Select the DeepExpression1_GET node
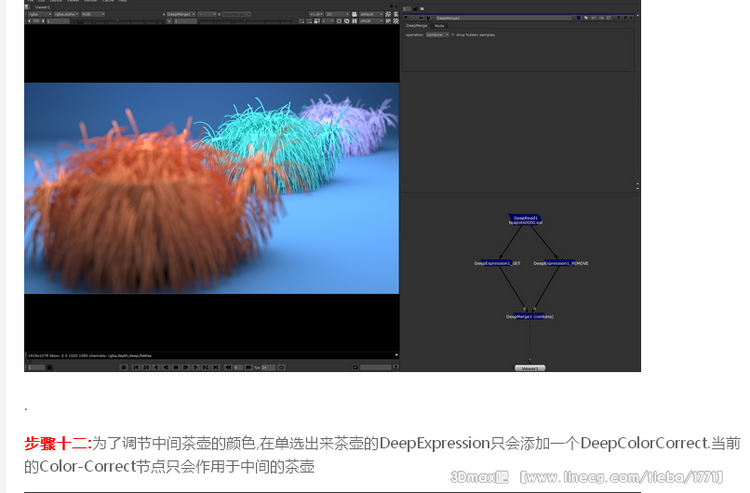Viewport: 750px width, 493px height. pos(497,263)
